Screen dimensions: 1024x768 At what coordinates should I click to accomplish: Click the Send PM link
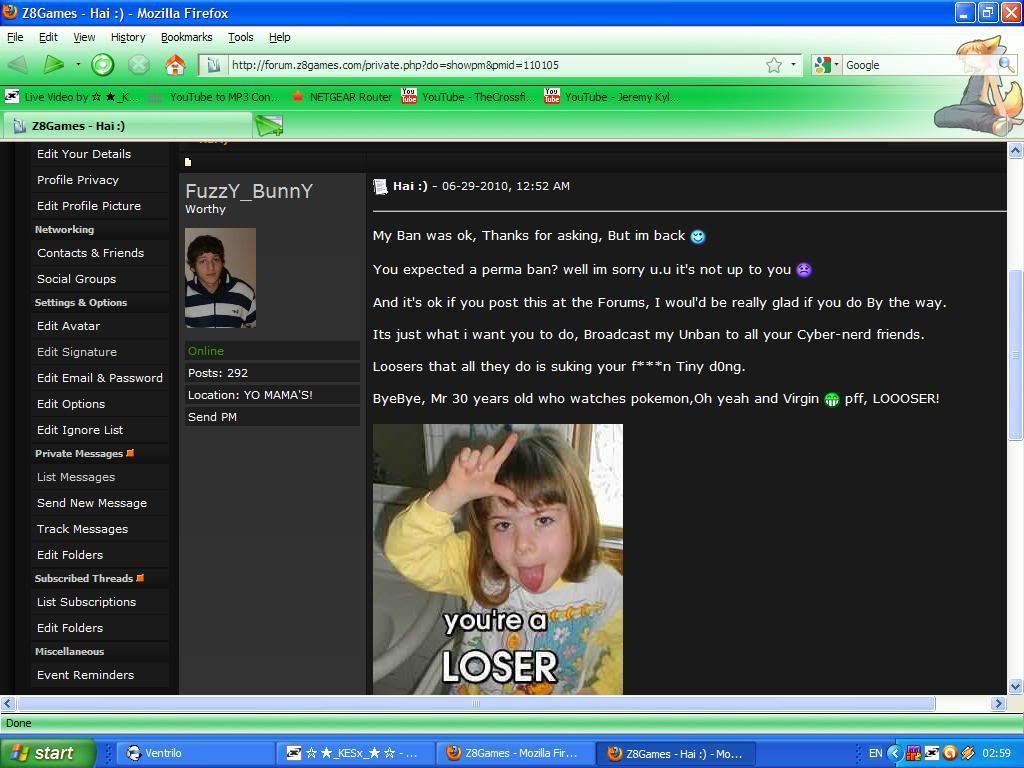(212, 417)
